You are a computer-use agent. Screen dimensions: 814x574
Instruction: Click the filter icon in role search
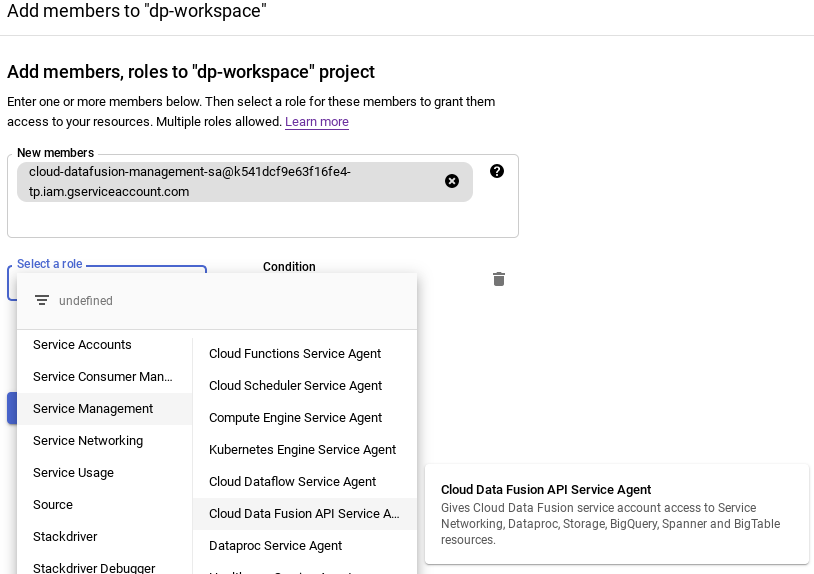coord(42,301)
